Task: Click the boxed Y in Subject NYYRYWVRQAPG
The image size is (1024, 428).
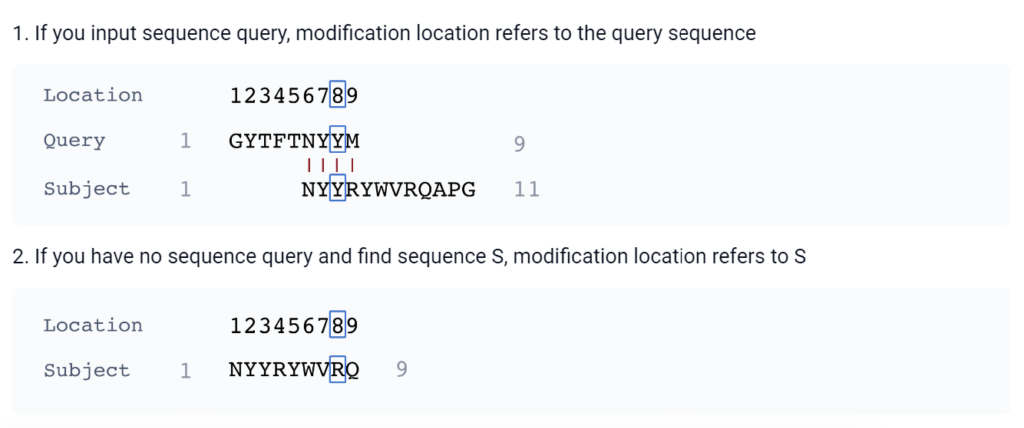Action: (x=338, y=189)
